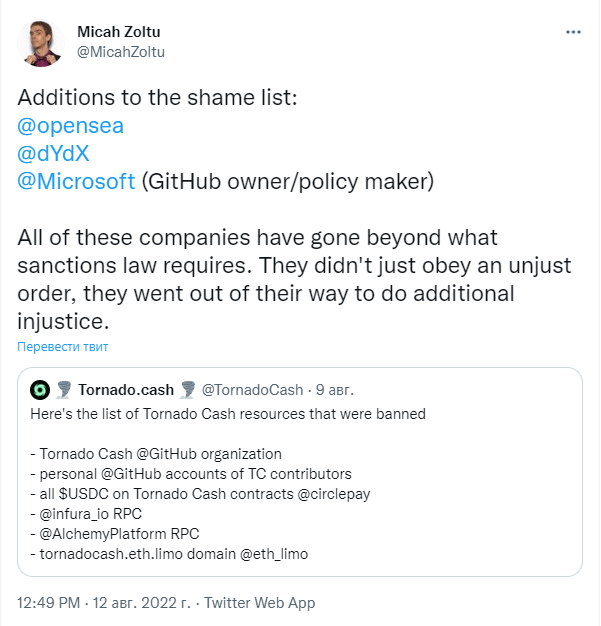Click the tweet timestamp 12:49 PM
Image resolution: width=601 pixels, height=626 pixels.
[51, 603]
